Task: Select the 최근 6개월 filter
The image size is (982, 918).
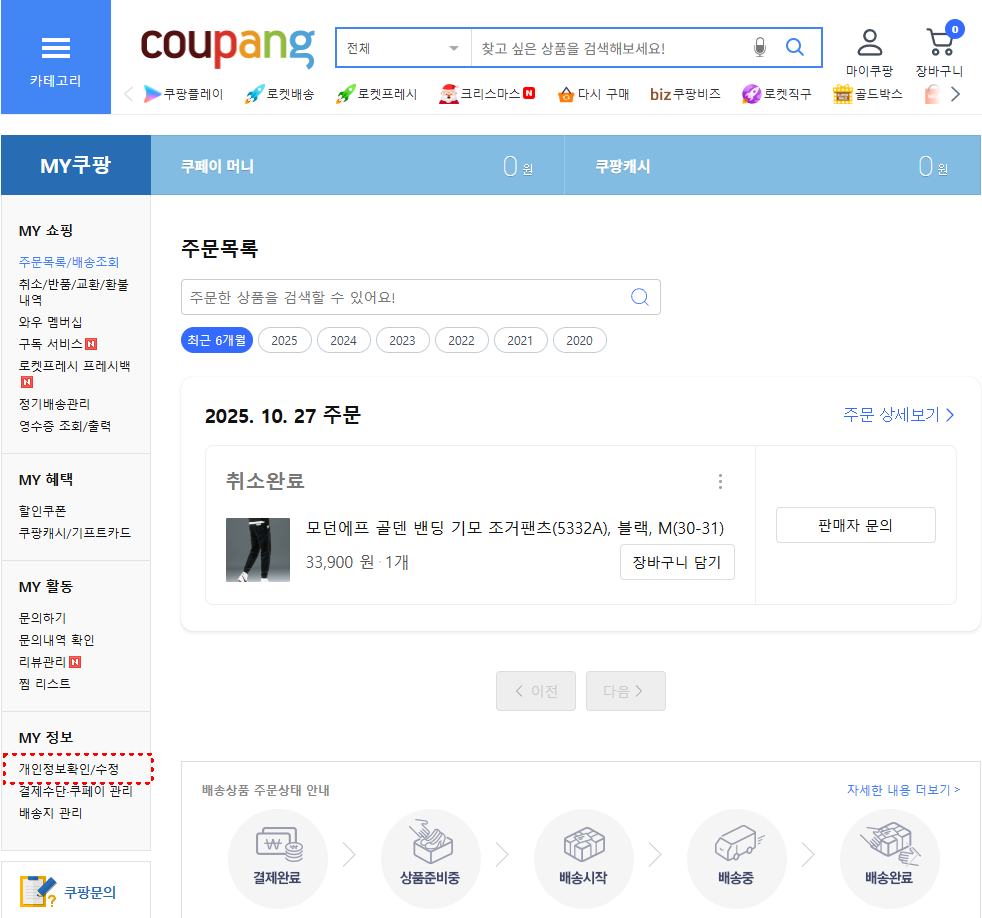Action: [x=217, y=340]
